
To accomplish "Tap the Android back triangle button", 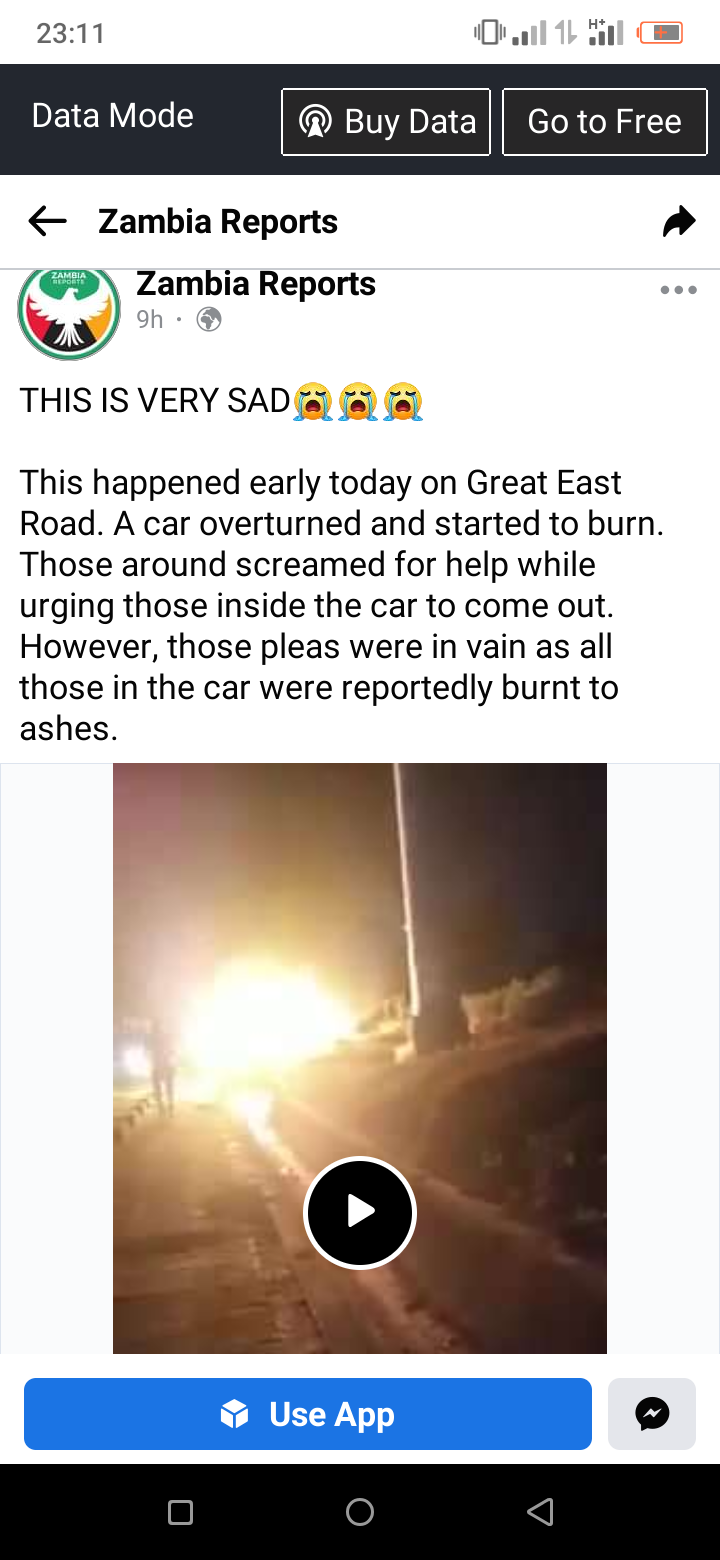I will pyautogui.click(x=540, y=1512).
